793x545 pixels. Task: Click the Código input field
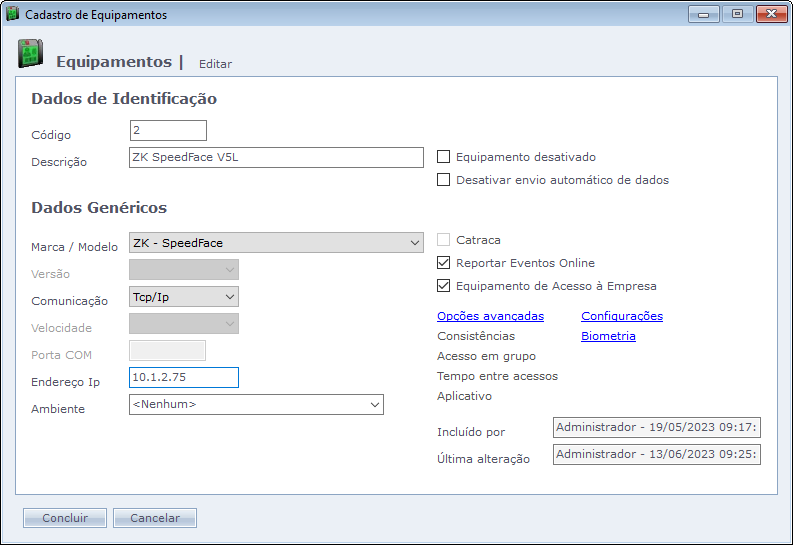(x=168, y=131)
